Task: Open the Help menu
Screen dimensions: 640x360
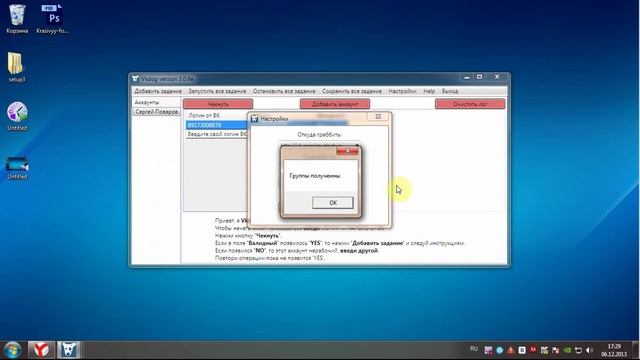Action: [x=429, y=91]
